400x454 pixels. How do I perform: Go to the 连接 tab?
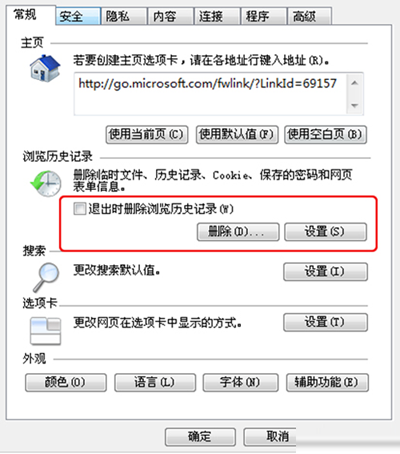click(x=217, y=16)
